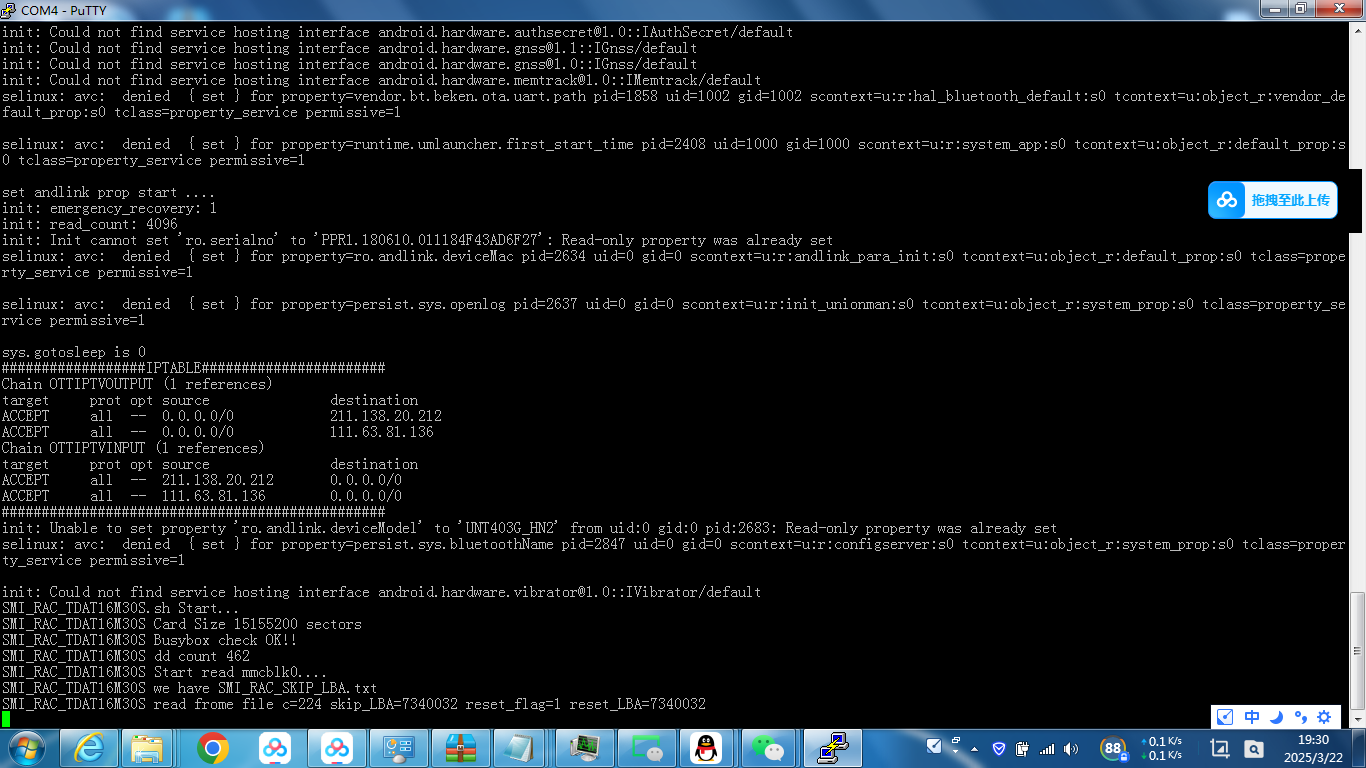The height and width of the screenshot is (768, 1366).
Task: Click 'Chain OTTIPTVOUTPUT (1 references)' text
Action: [x=136, y=384]
